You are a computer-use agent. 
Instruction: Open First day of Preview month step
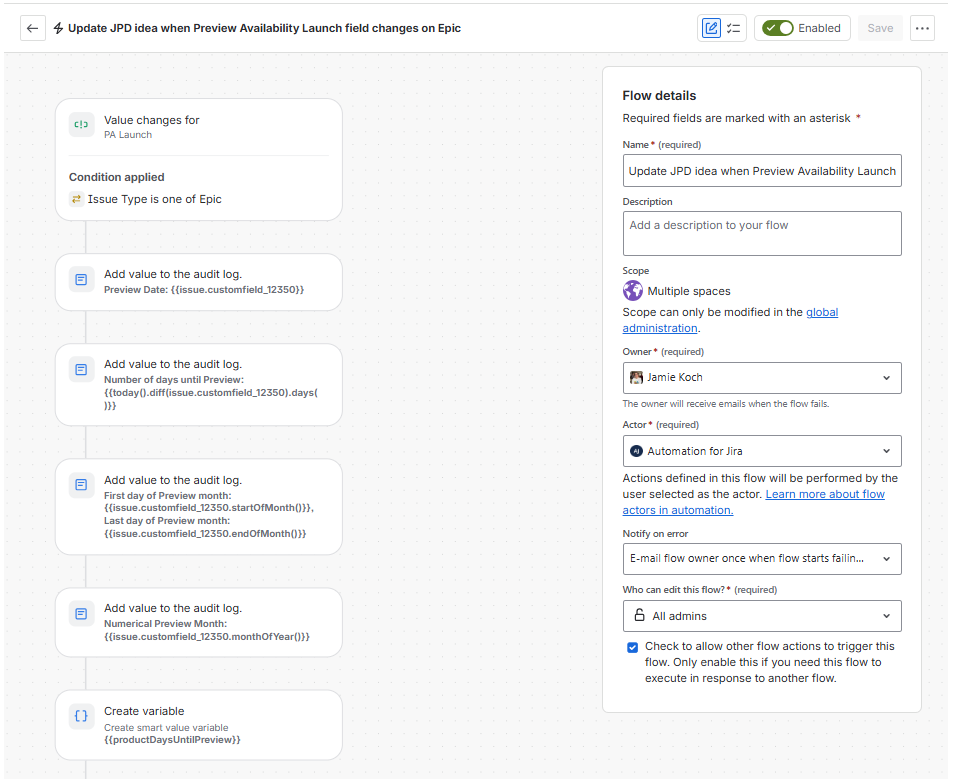coord(199,507)
